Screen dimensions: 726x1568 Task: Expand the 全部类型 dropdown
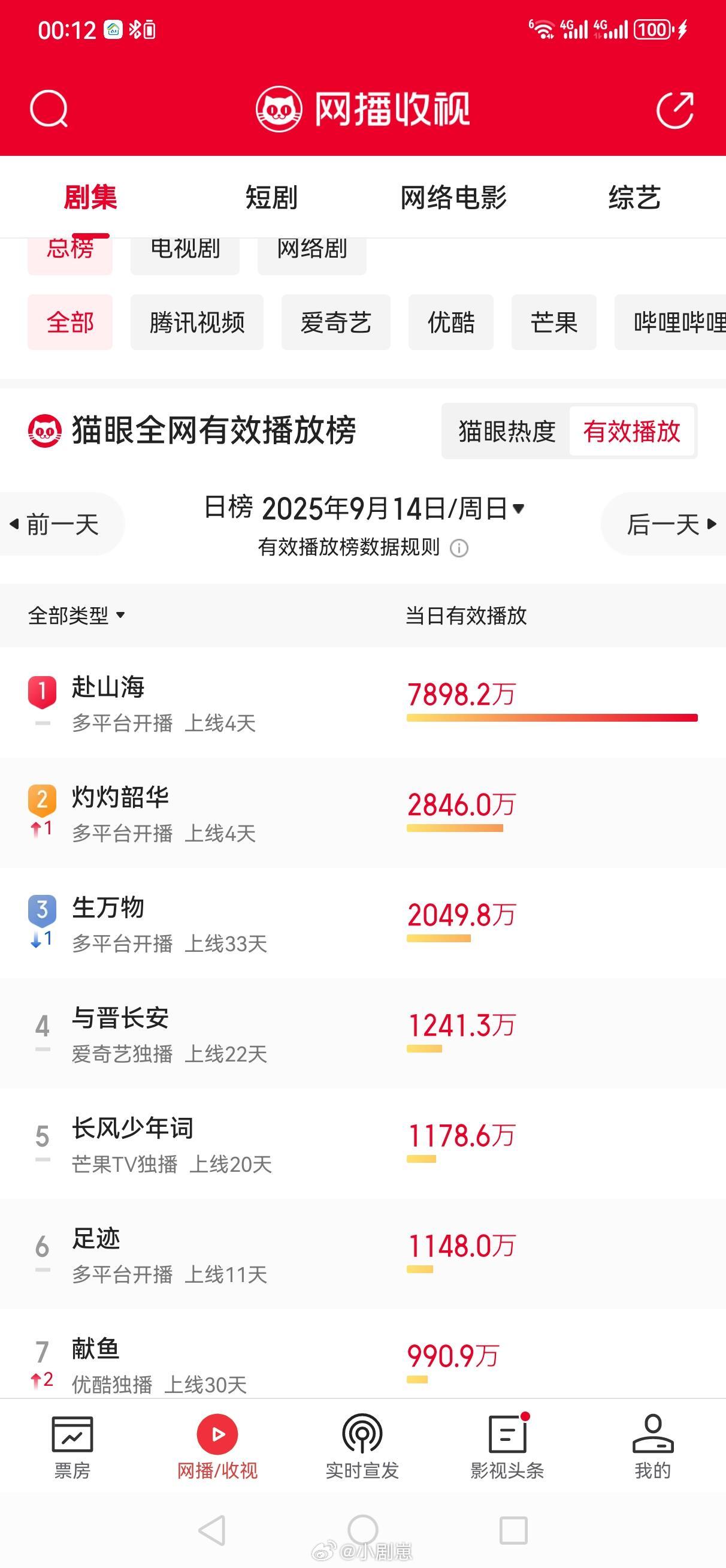click(77, 616)
